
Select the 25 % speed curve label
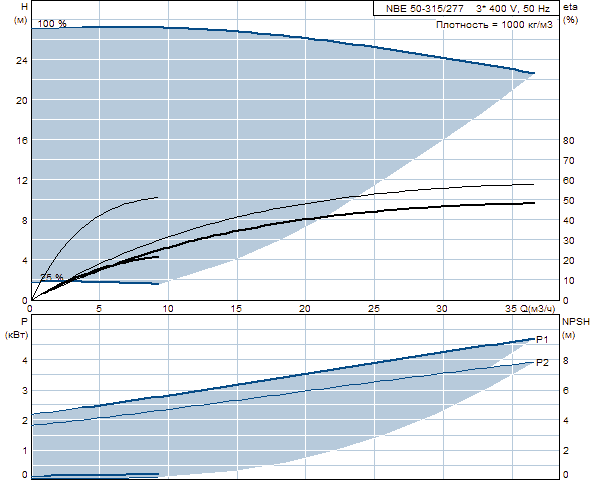coord(51,277)
